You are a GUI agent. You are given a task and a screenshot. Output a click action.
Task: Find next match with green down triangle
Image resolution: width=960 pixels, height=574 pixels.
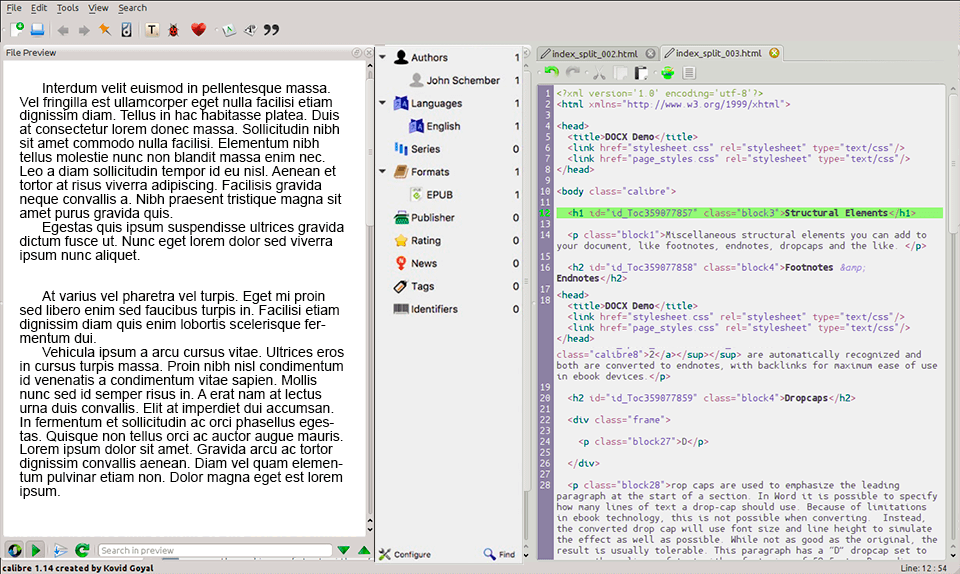tap(343, 550)
